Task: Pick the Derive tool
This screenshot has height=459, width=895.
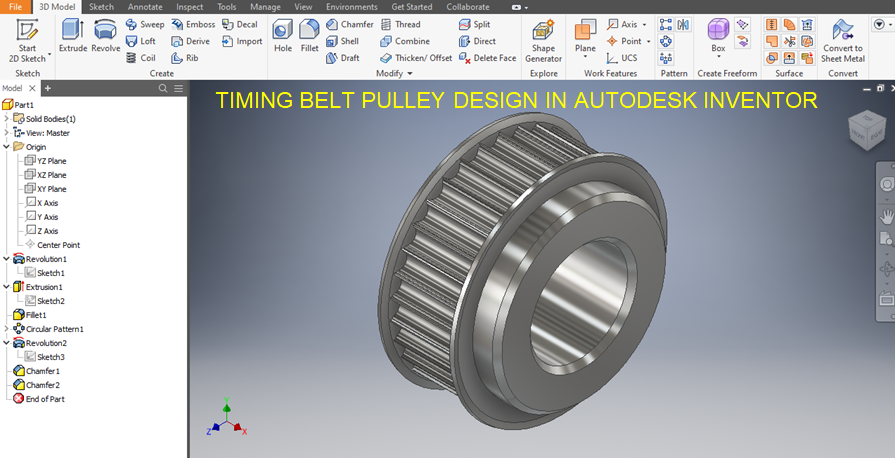Action: coord(191,41)
